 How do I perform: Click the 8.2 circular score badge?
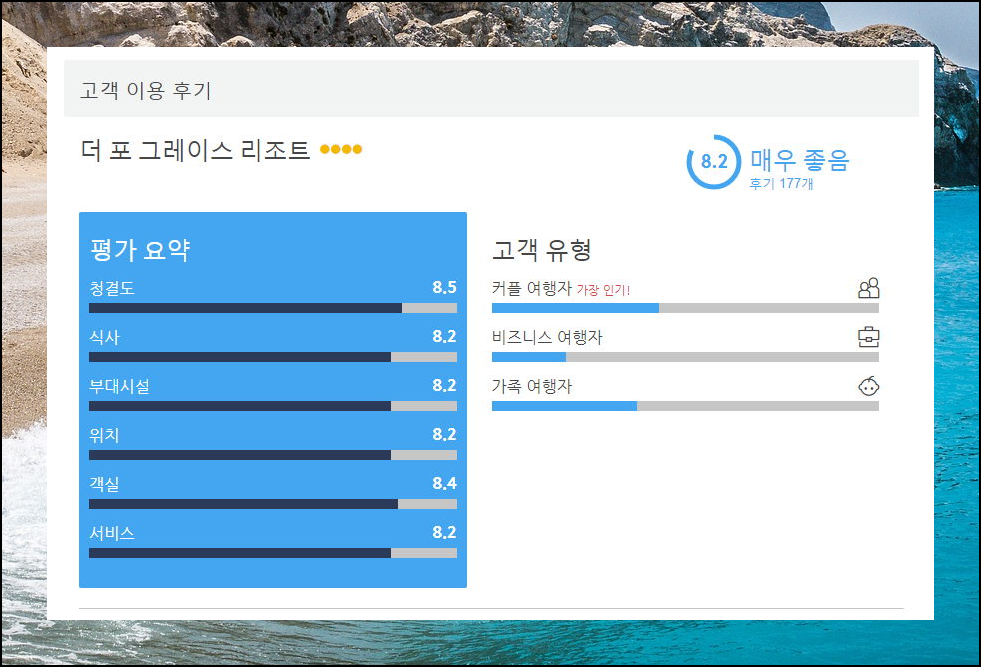[714, 161]
